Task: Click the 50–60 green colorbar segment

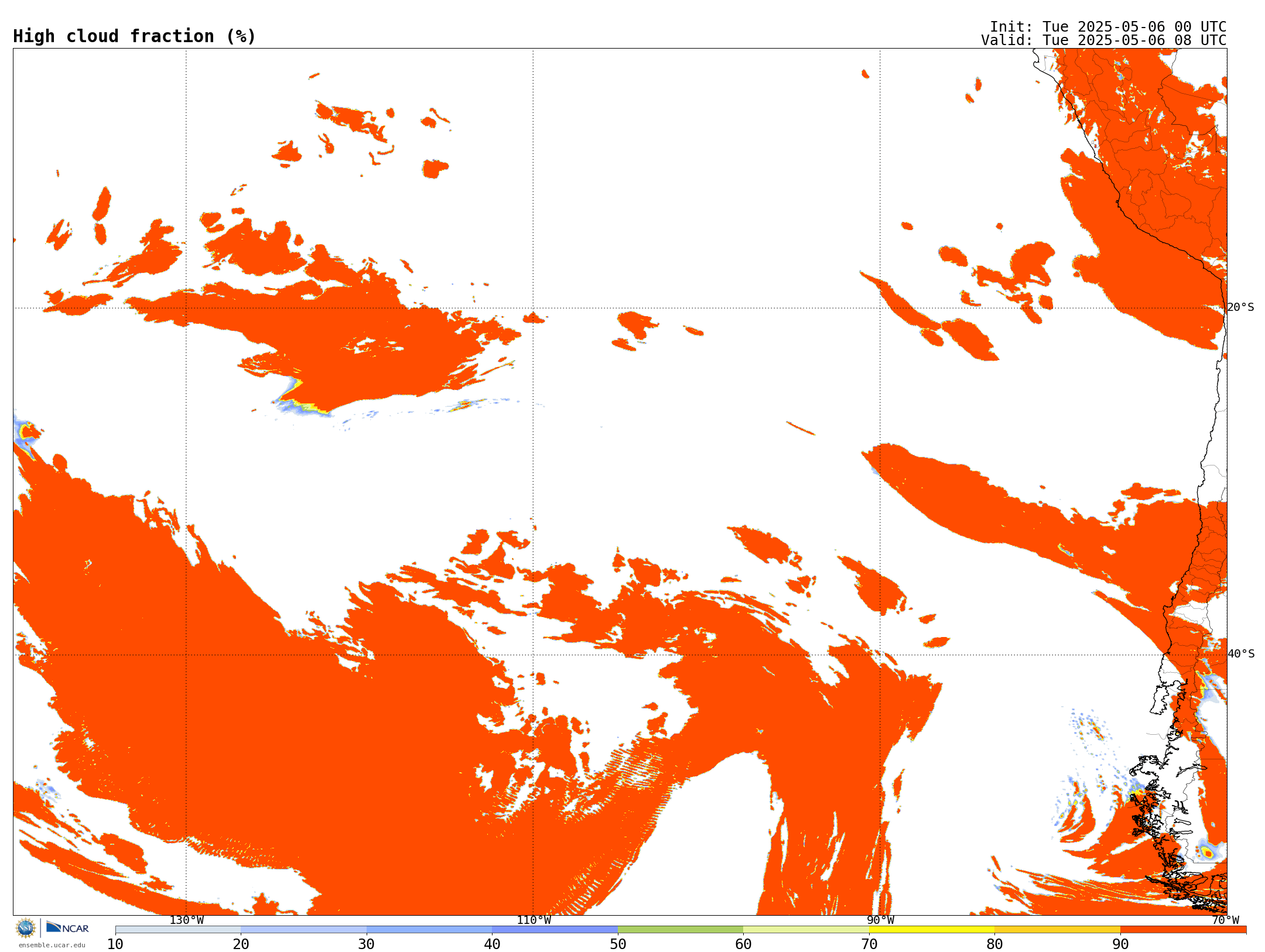Action: coord(681,930)
